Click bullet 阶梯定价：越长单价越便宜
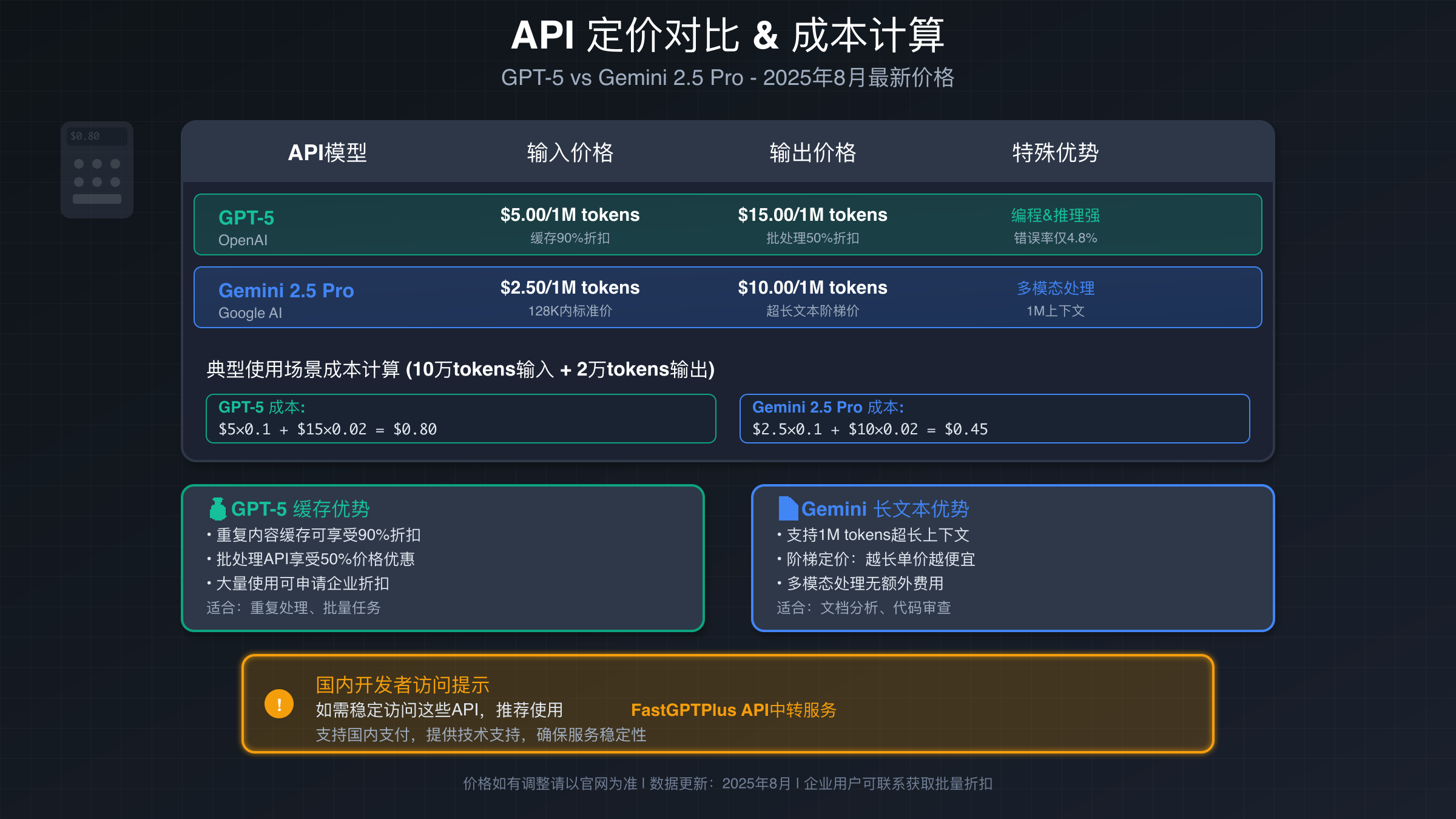This screenshot has width=1456, height=819. click(x=876, y=559)
